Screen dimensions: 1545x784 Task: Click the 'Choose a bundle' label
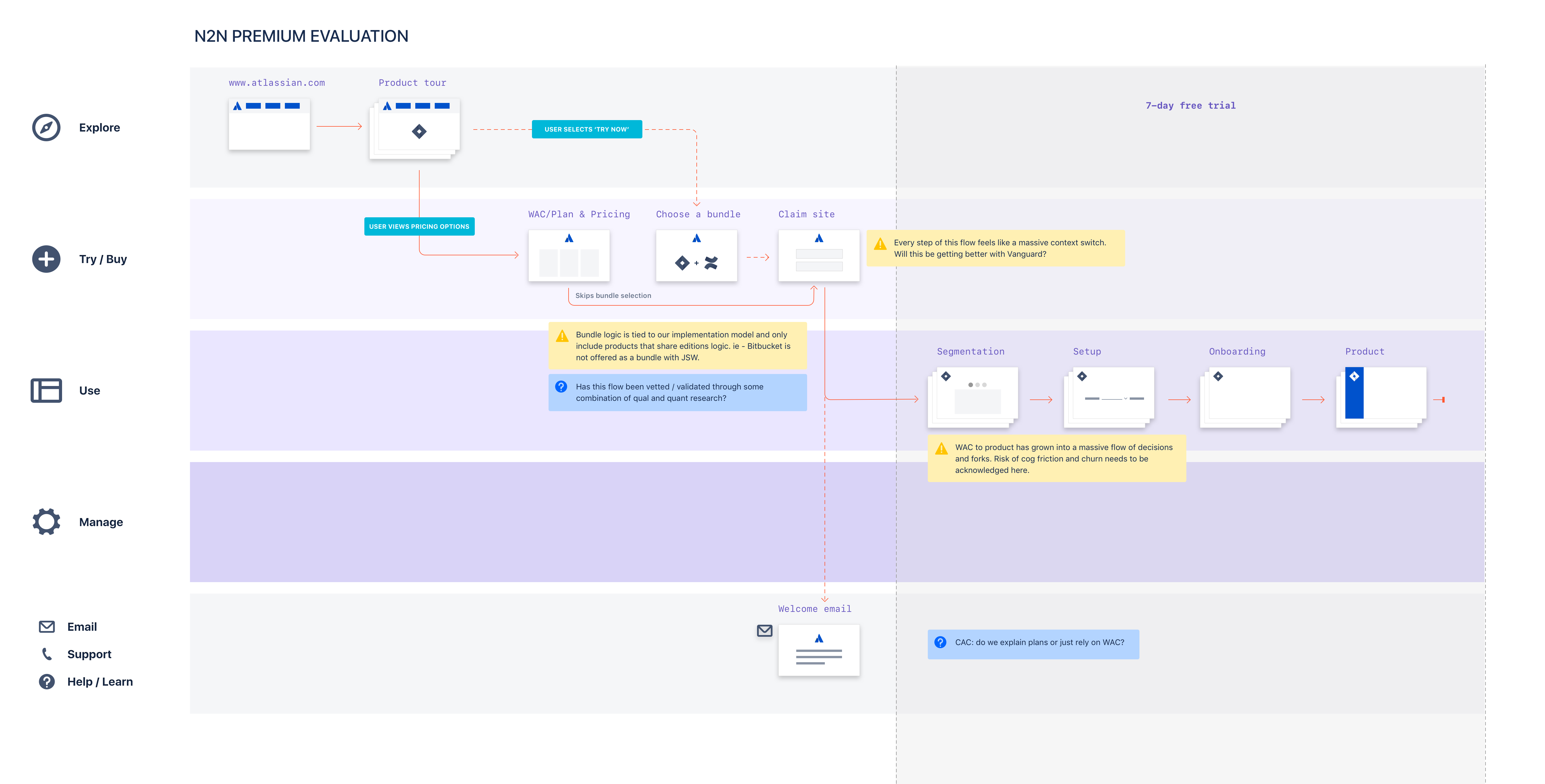(698, 214)
